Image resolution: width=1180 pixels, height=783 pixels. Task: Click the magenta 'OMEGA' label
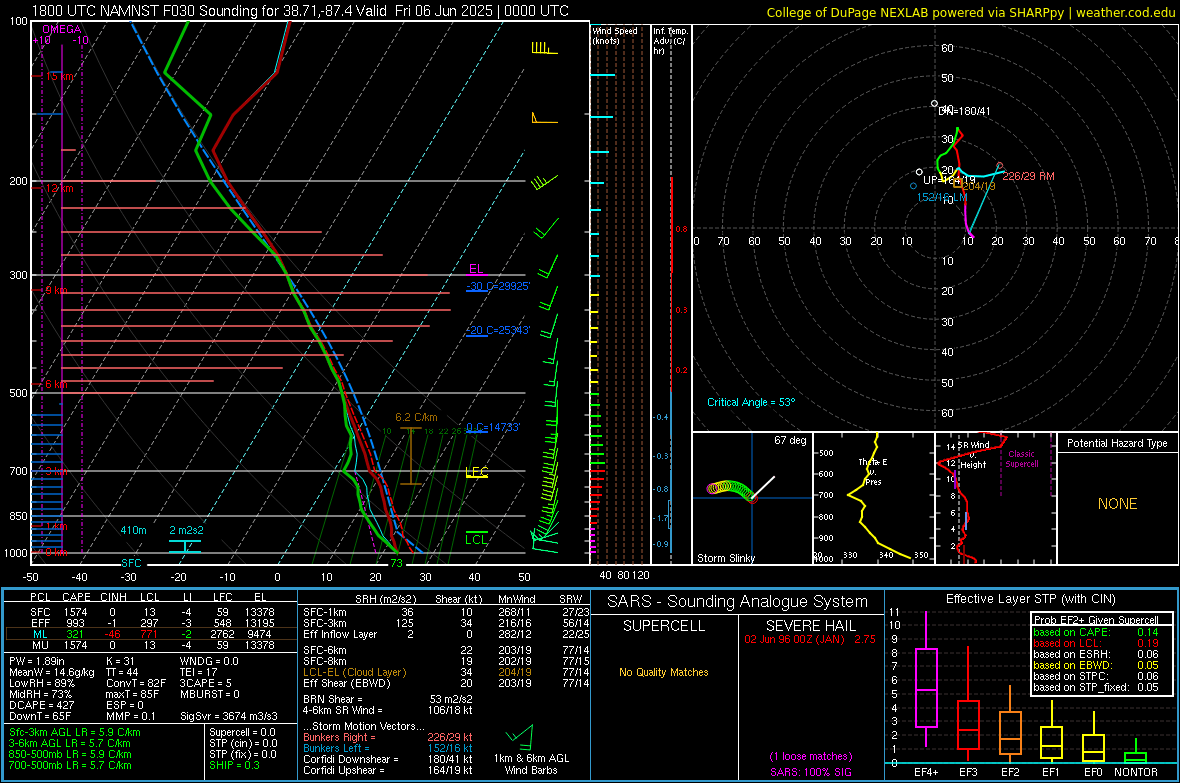click(62, 29)
